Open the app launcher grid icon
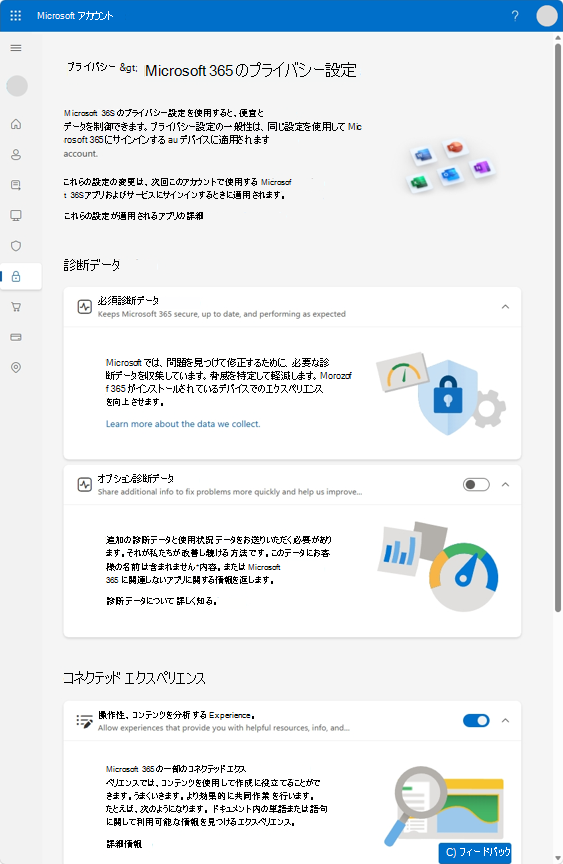563x864 pixels. (x=16, y=15)
